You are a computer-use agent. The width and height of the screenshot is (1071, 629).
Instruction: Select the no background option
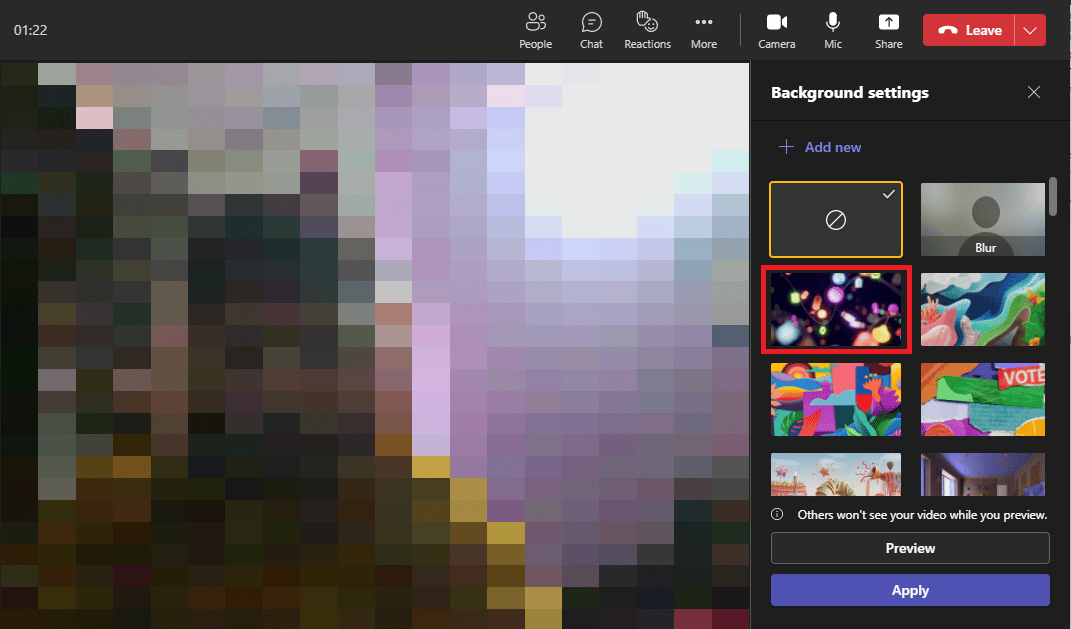(836, 219)
